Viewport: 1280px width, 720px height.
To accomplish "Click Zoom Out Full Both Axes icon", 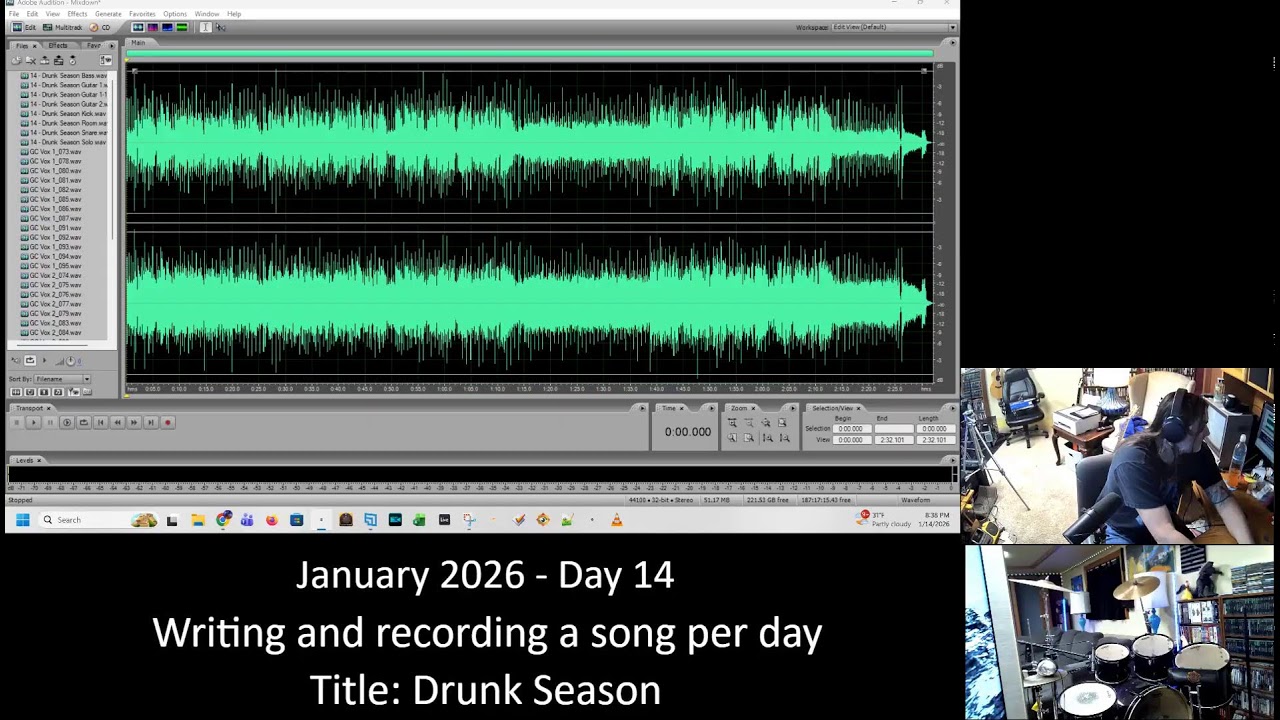I will (766, 422).
